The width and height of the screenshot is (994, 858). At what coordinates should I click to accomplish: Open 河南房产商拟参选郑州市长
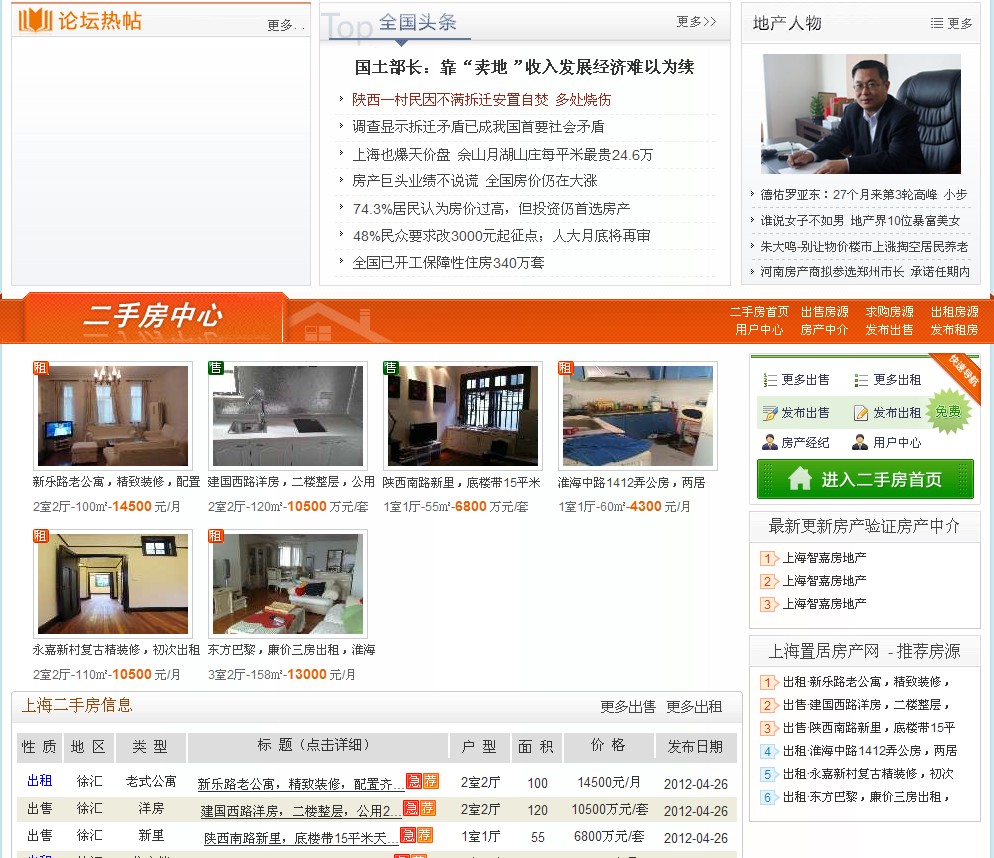(865, 272)
